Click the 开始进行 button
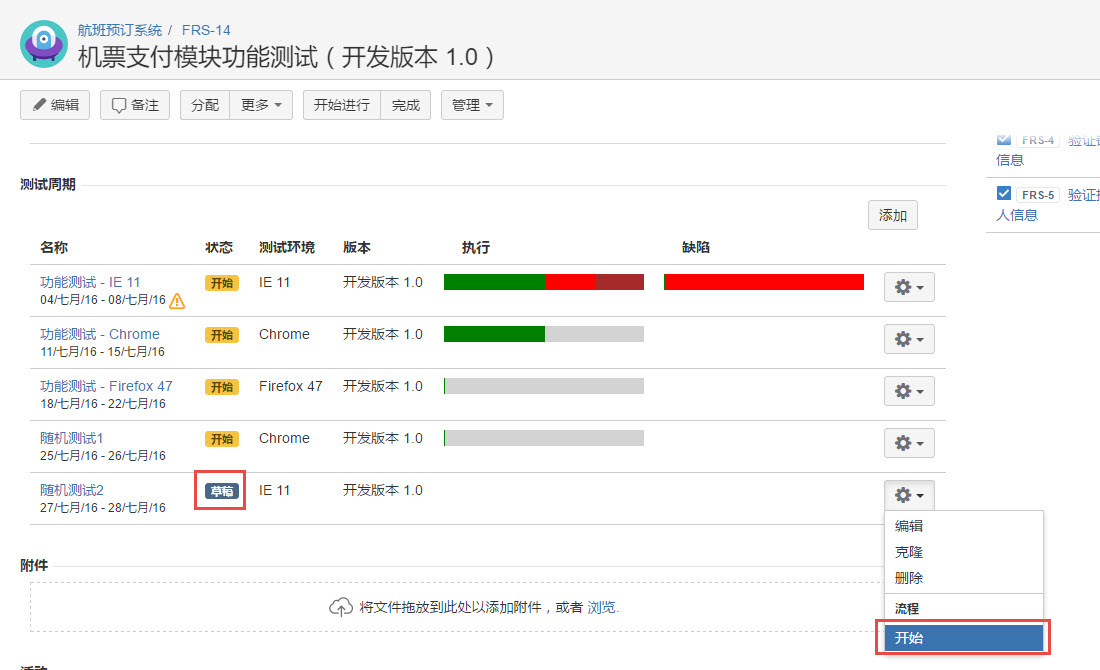Image resolution: width=1100 pixels, height=670 pixels. point(342,105)
